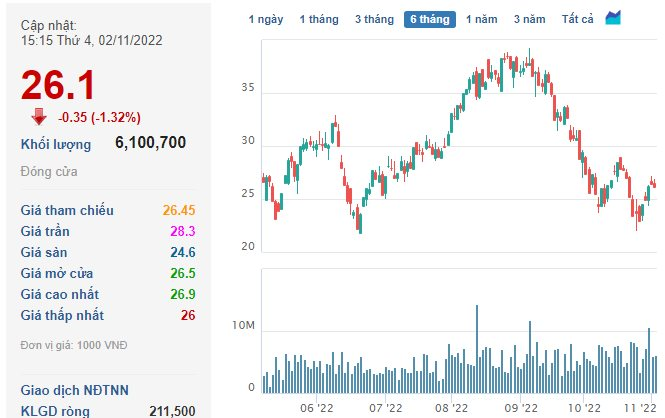This screenshot has width=665, height=418.
Task: Select the active 6 tháng tab
Action: pos(430,19)
